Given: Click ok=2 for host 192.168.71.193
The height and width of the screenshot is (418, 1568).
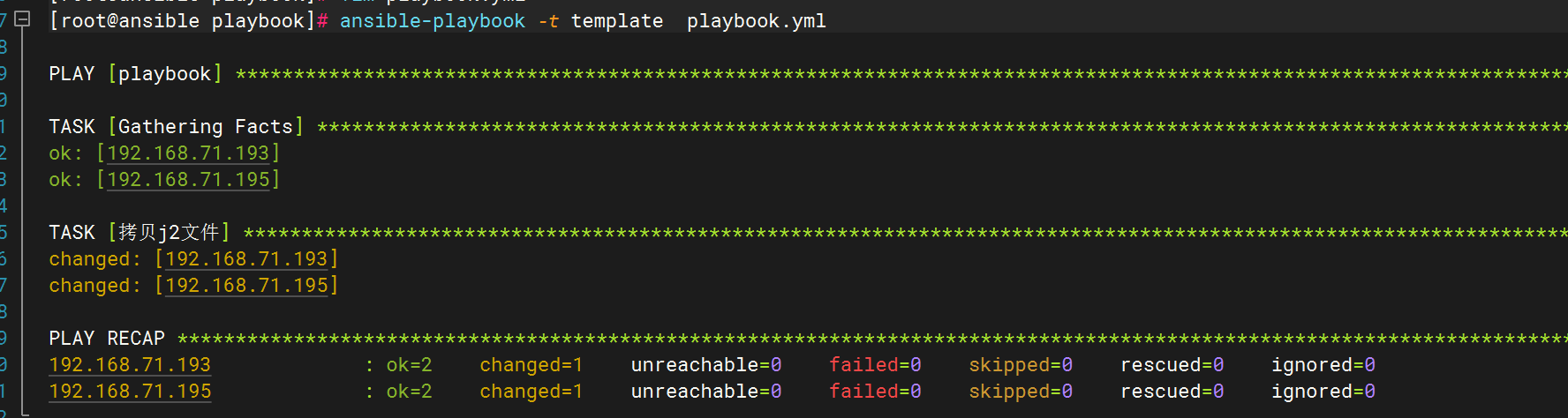Looking at the screenshot, I should pos(410,365).
